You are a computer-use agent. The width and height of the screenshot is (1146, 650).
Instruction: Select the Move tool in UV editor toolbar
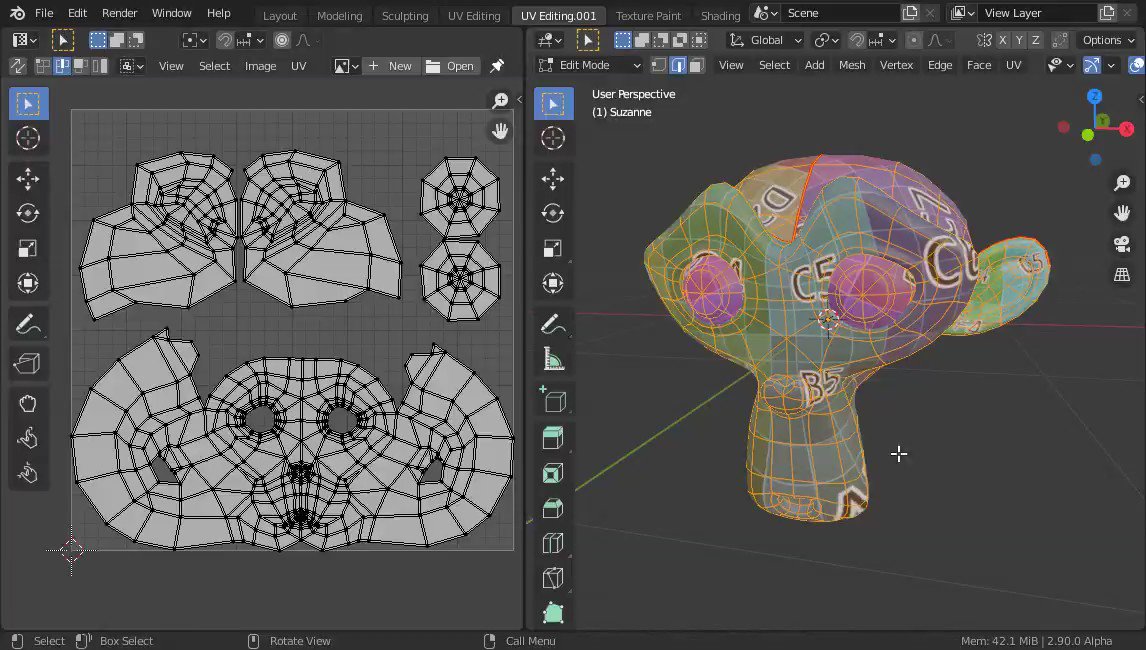[28, 178]
